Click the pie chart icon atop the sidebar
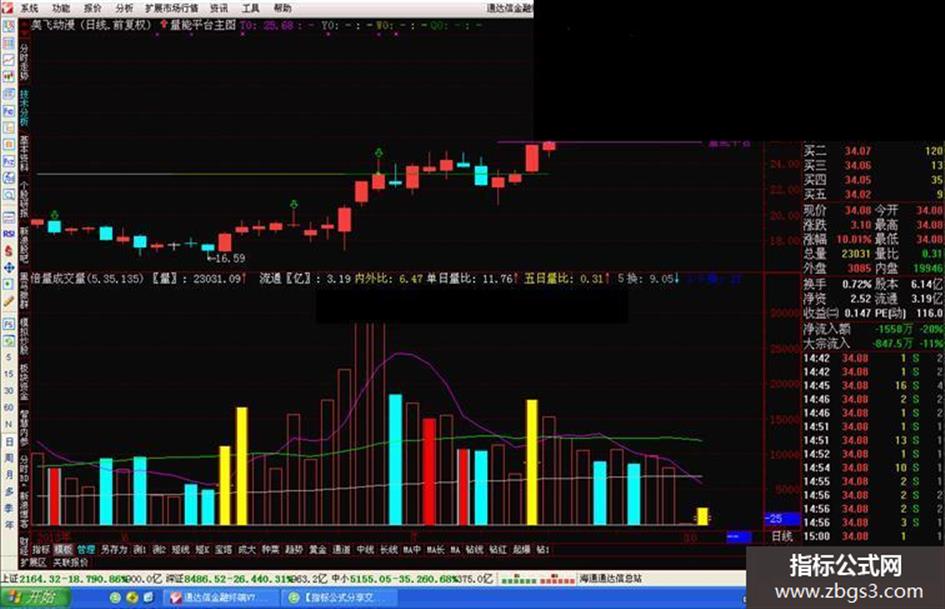This screenshot has width=945, height=609. pos(8,27)
